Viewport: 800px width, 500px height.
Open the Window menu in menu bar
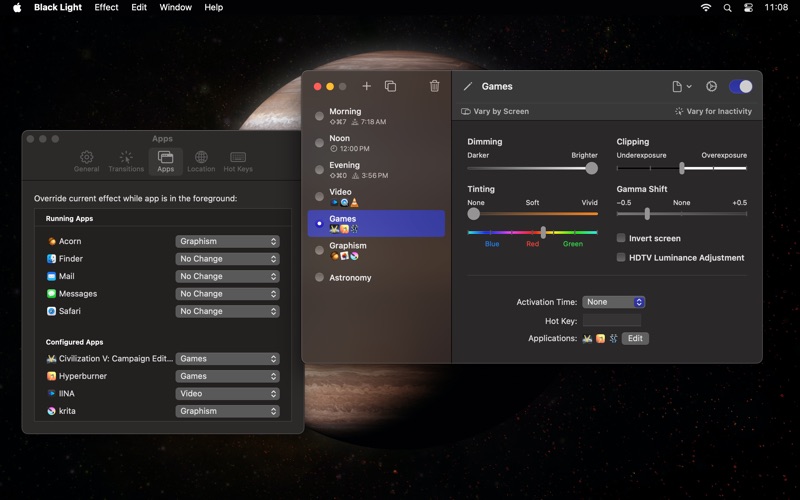176,7
